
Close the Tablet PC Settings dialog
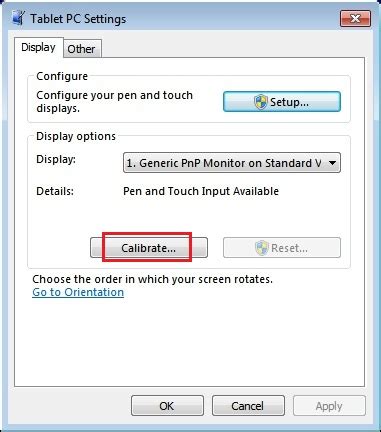(355, 18)
